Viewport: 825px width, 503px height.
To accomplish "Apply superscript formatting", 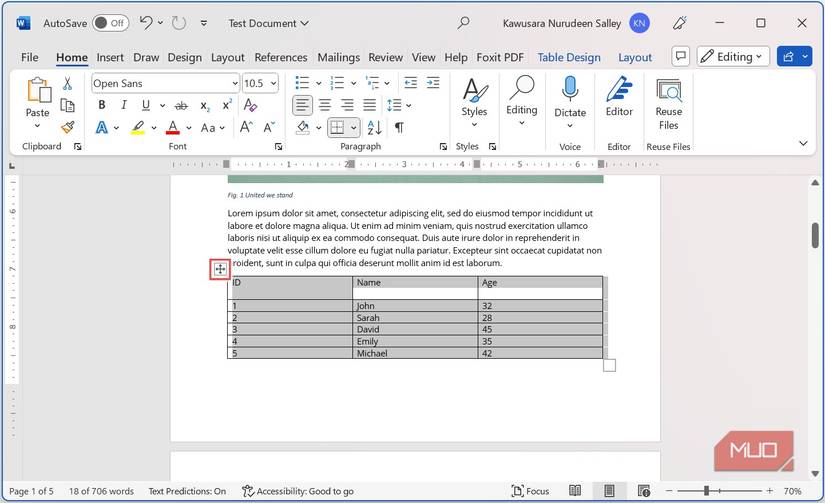I will (227, 105).
